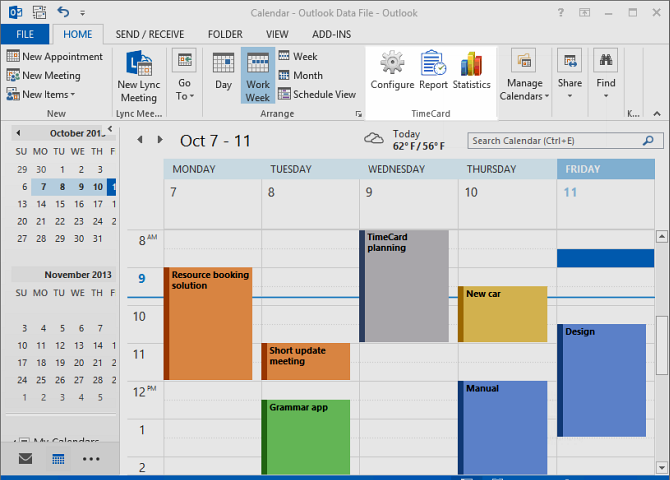Image resolution: width=670 pixels, height=480 pixels.
Task: Go forward to the next week
Action: 160,139
